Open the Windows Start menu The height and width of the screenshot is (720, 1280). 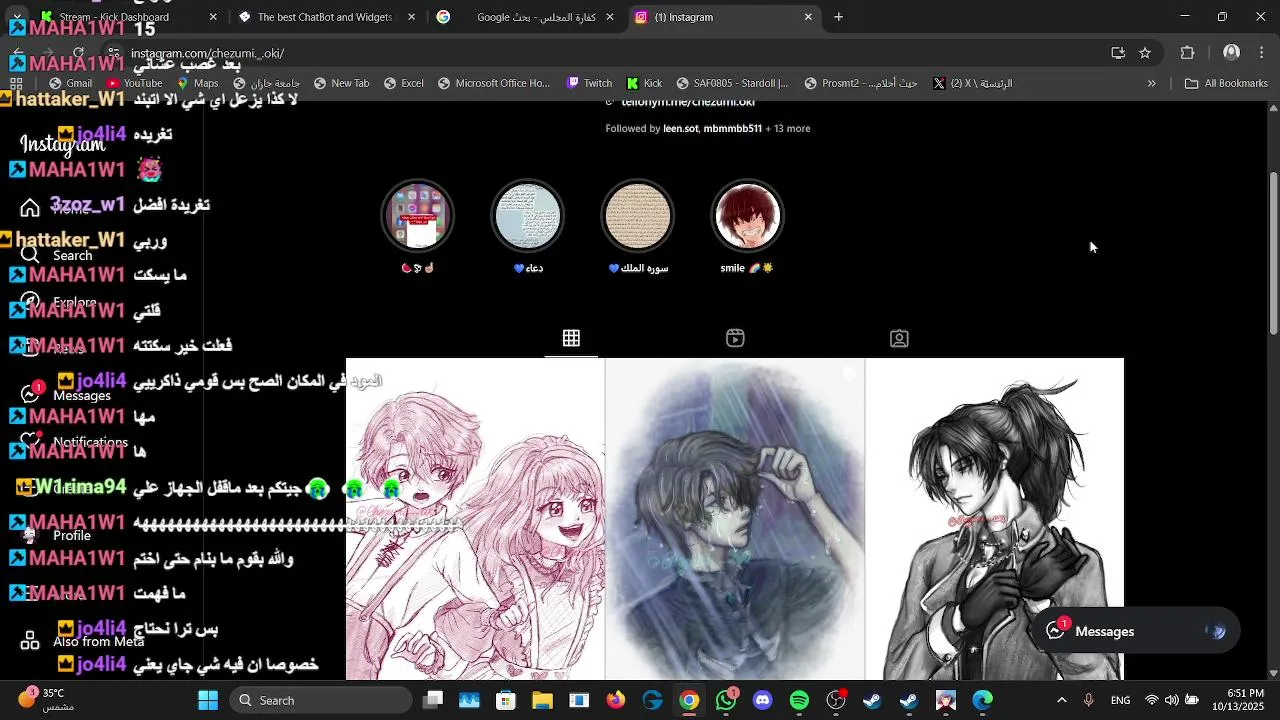(x=208, y=700)
